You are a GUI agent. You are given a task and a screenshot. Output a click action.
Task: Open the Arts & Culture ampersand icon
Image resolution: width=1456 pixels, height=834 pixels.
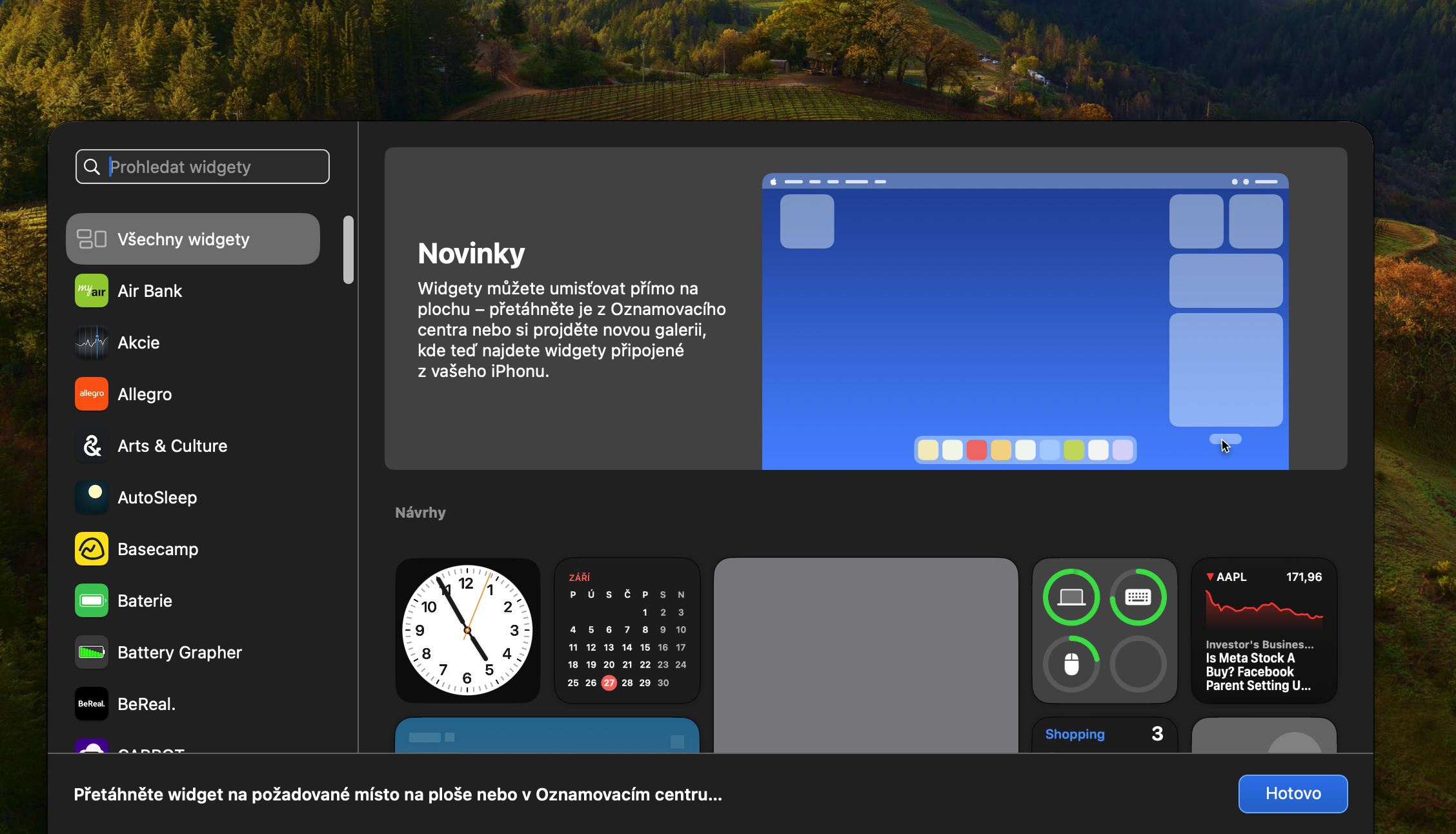[x=92, y=446]
